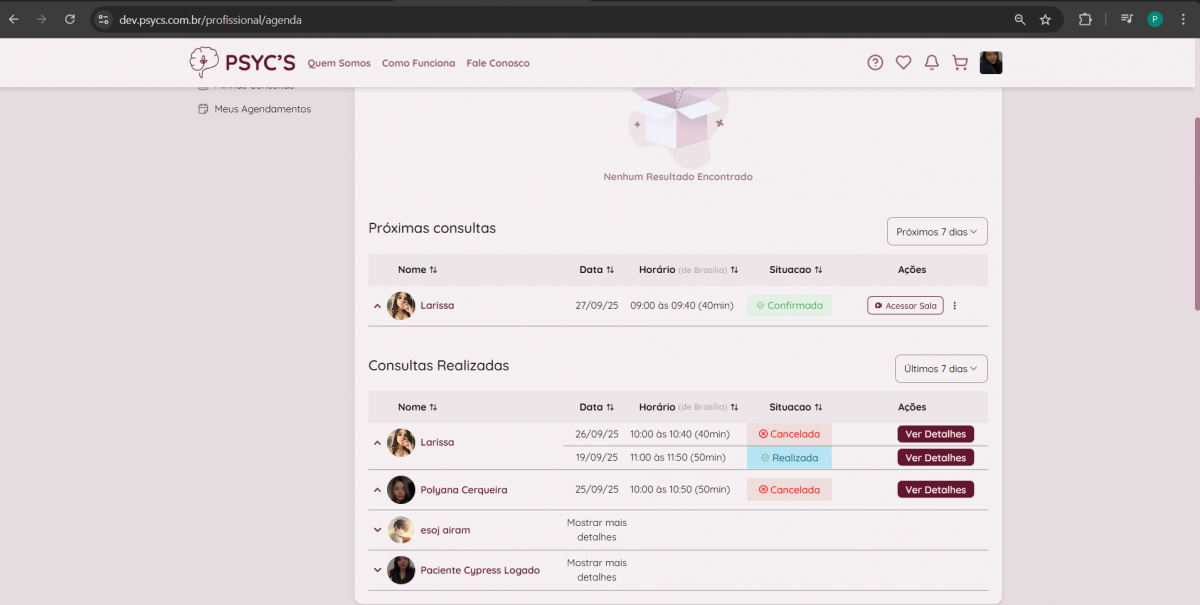Click the Acessar Sala button
This screenshot has width=1200, height=605.
(x=905, y=306)
